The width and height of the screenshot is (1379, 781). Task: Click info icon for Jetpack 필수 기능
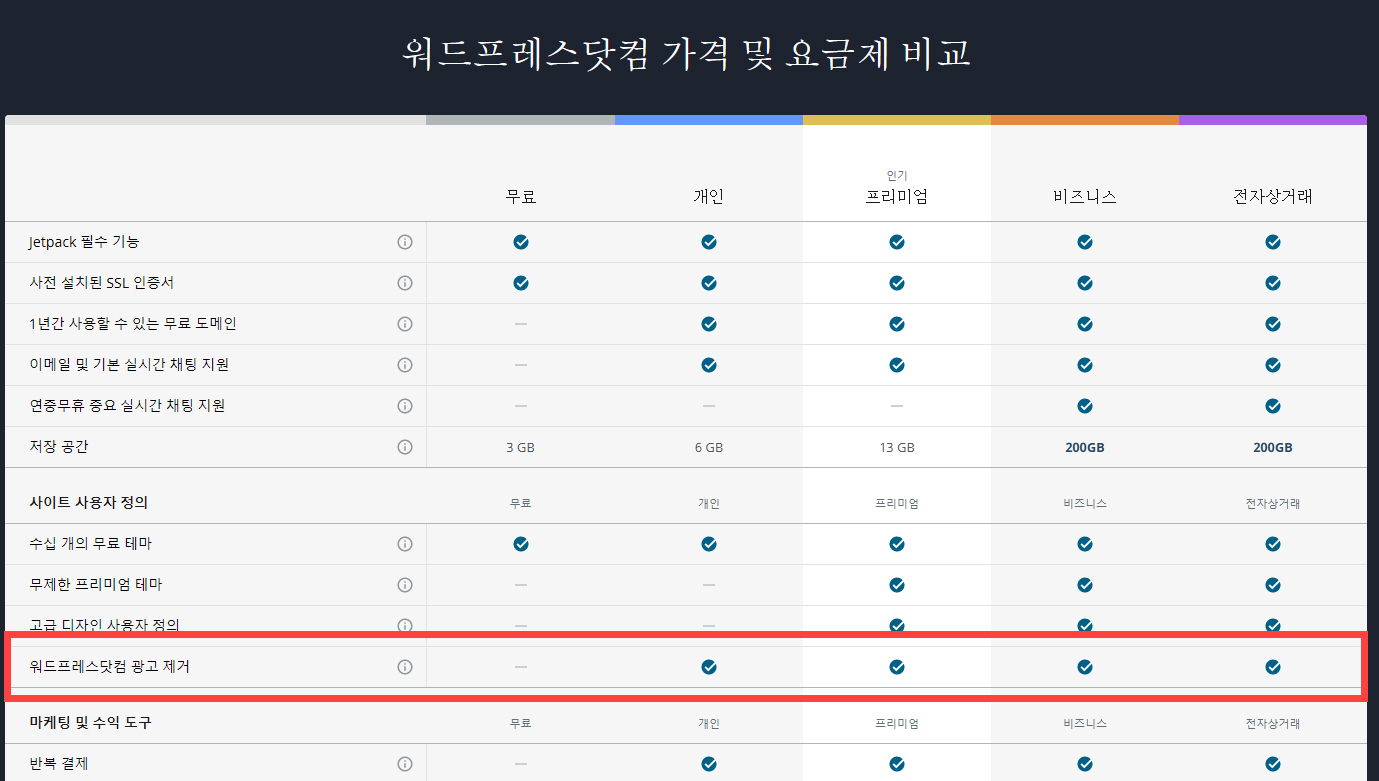[405, 242]
